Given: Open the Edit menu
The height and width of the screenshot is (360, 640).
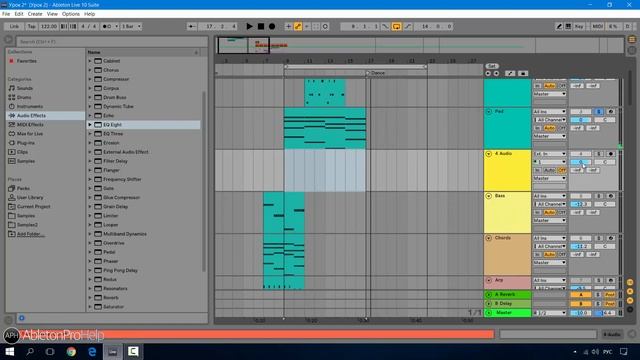Looking at the screenshot, I should (19, 14).
